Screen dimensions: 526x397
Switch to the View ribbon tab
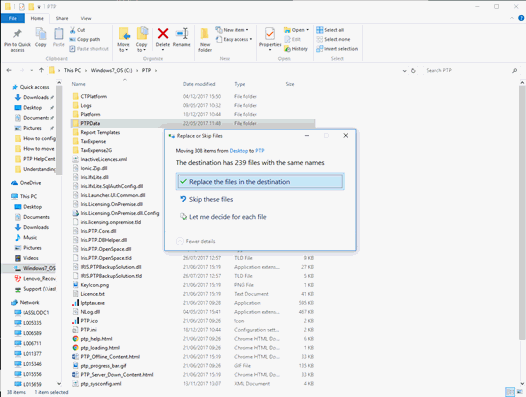point(86,18)
